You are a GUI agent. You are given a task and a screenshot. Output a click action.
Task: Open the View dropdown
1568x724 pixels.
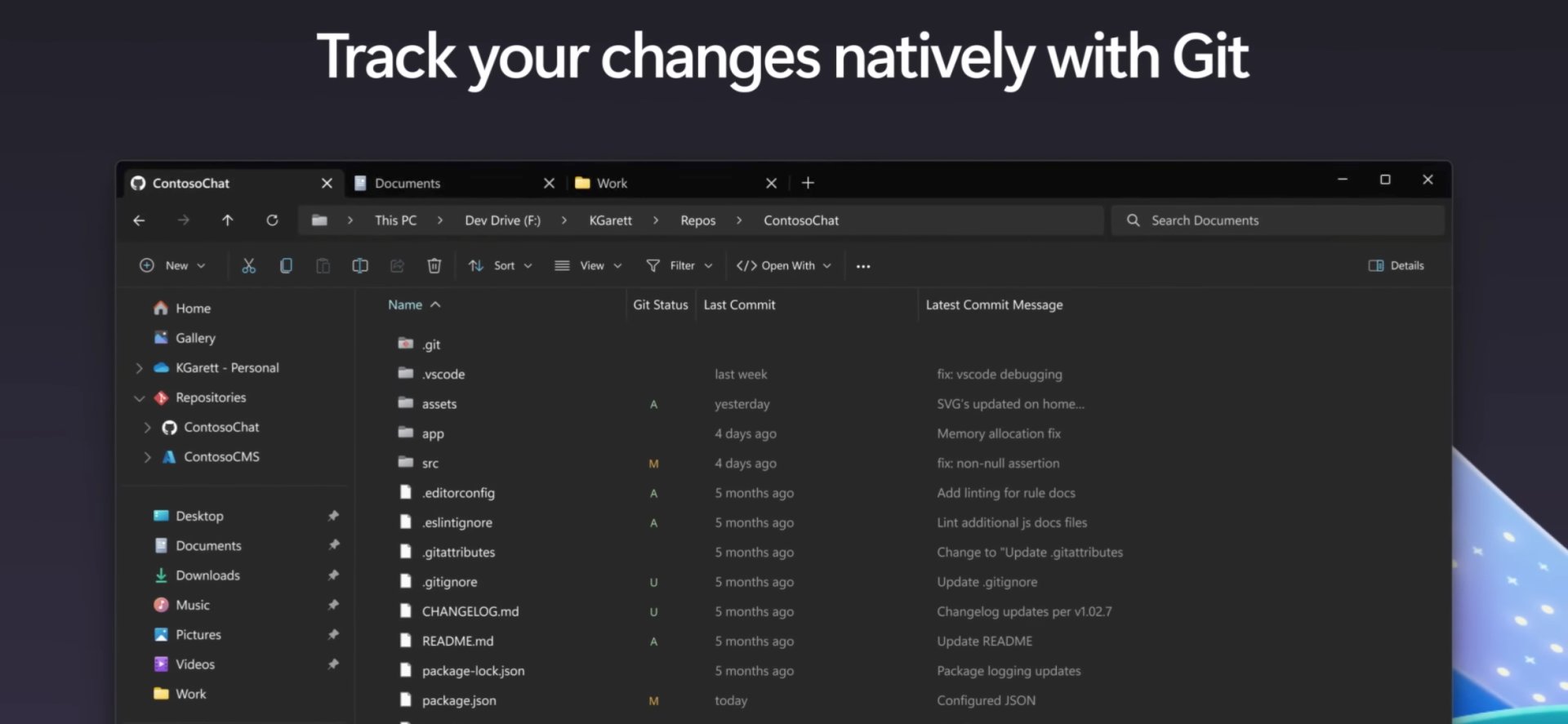588,266
